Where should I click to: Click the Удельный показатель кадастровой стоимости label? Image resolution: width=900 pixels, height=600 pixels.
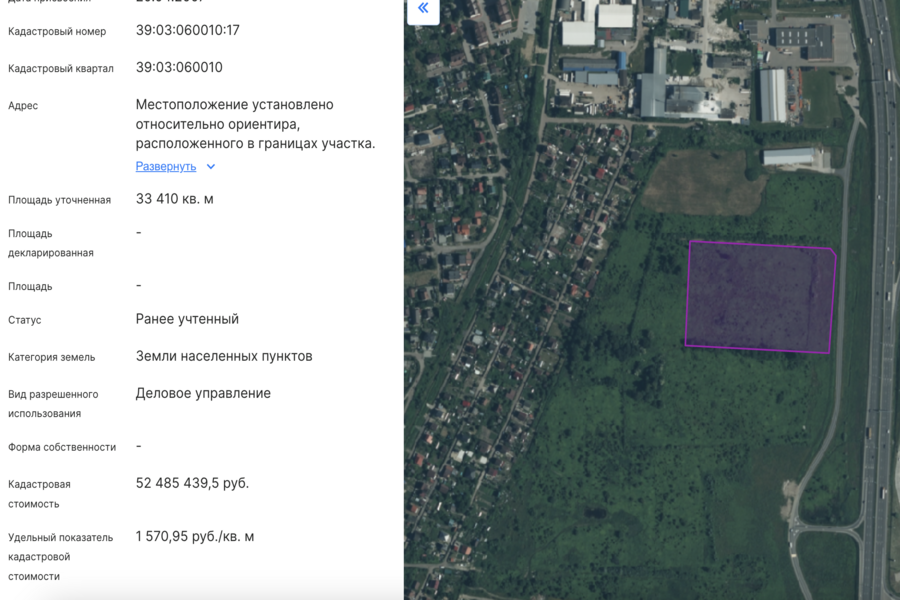coord(60,557)
